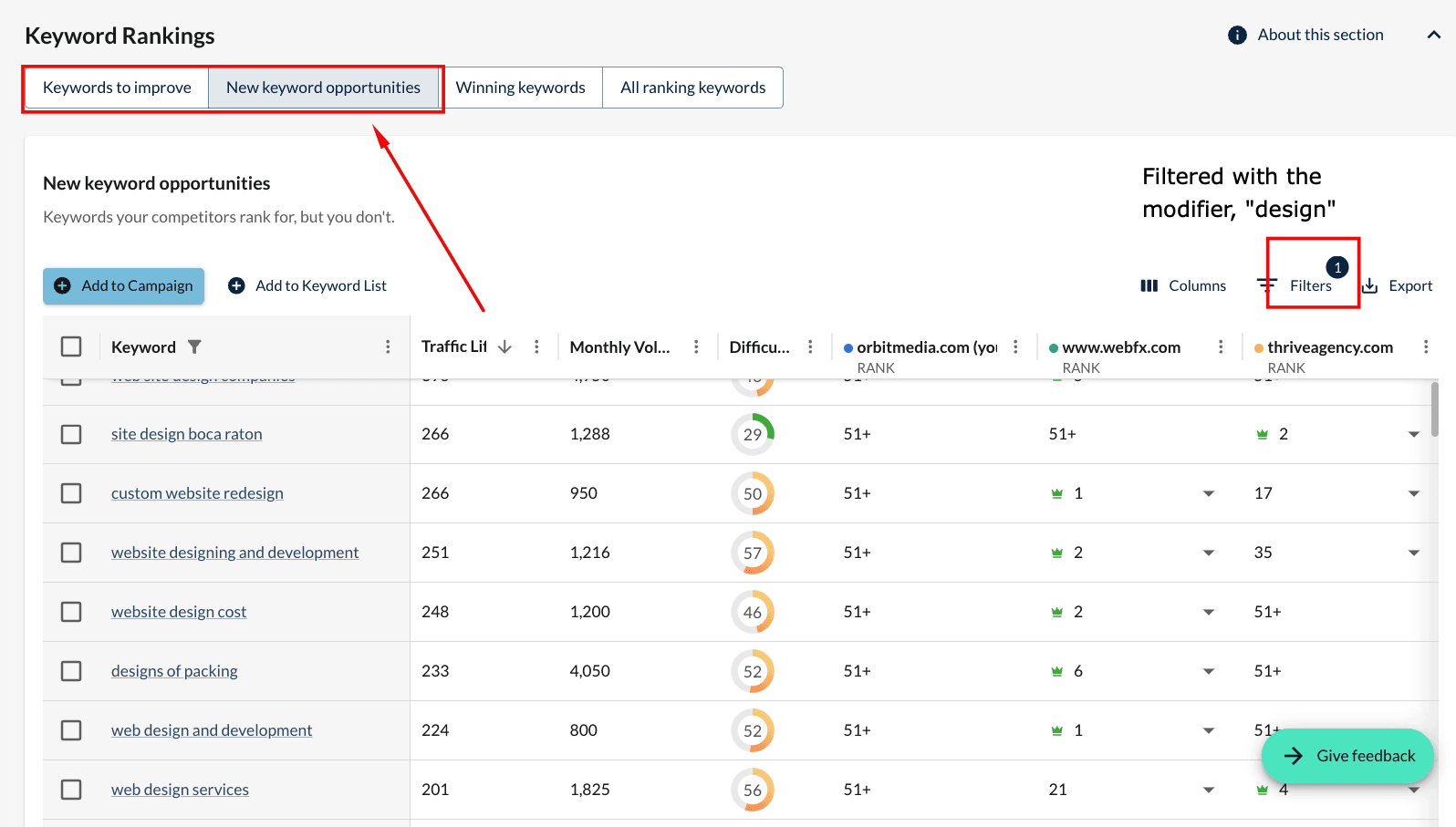
Task: Collapse the Keyword Rankings section with chevron
Action: point(1434,35)
